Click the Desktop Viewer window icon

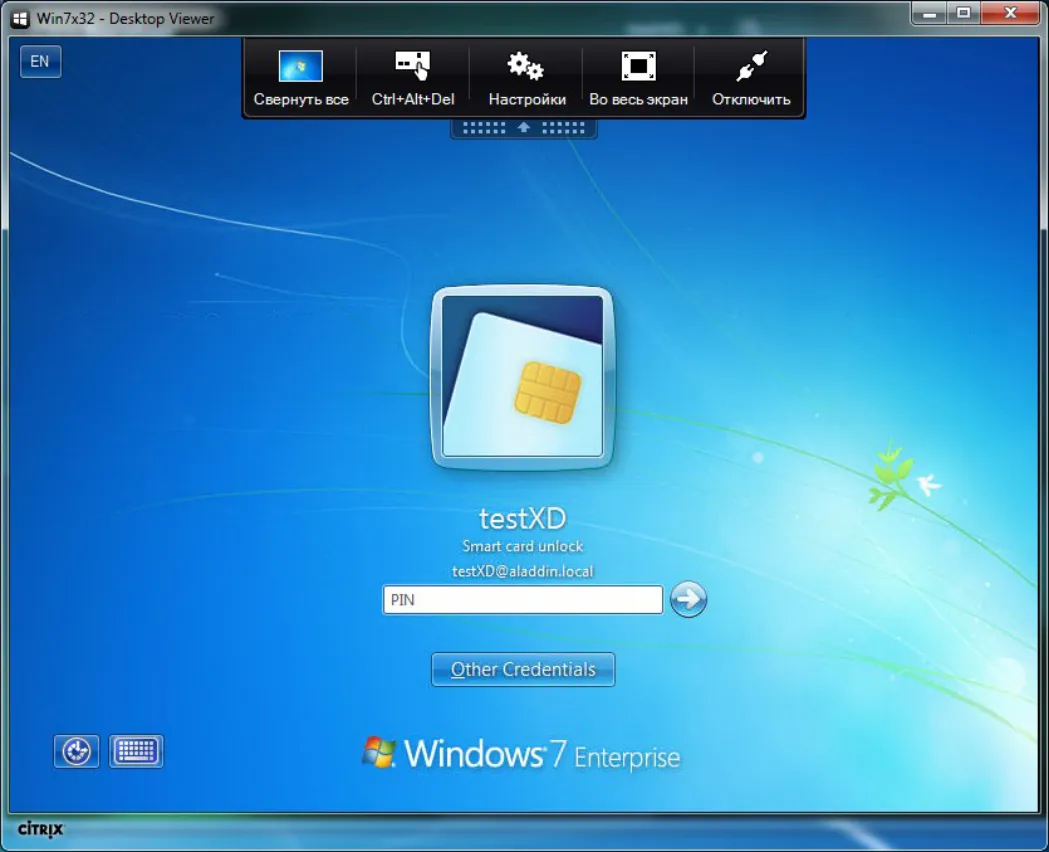click(20, 19)
